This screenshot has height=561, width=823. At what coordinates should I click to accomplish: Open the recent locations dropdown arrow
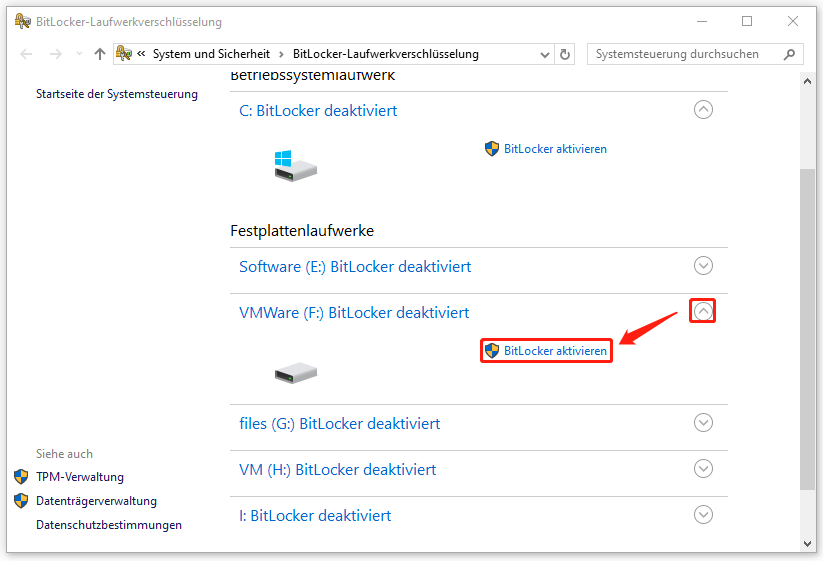pyautogui.click(x=79, y=54)
